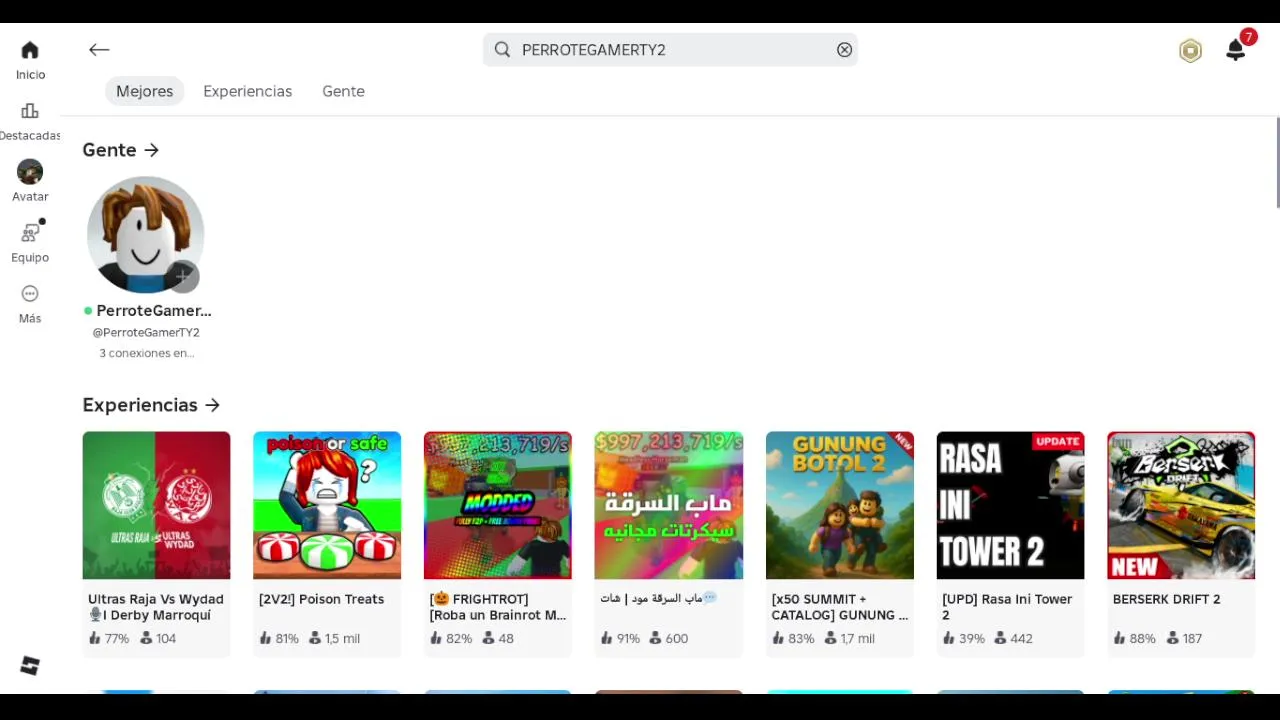Screen dimensions: 1280x720
Task: Switch to the Experiencias tab
Action: (x=248, y=91)
